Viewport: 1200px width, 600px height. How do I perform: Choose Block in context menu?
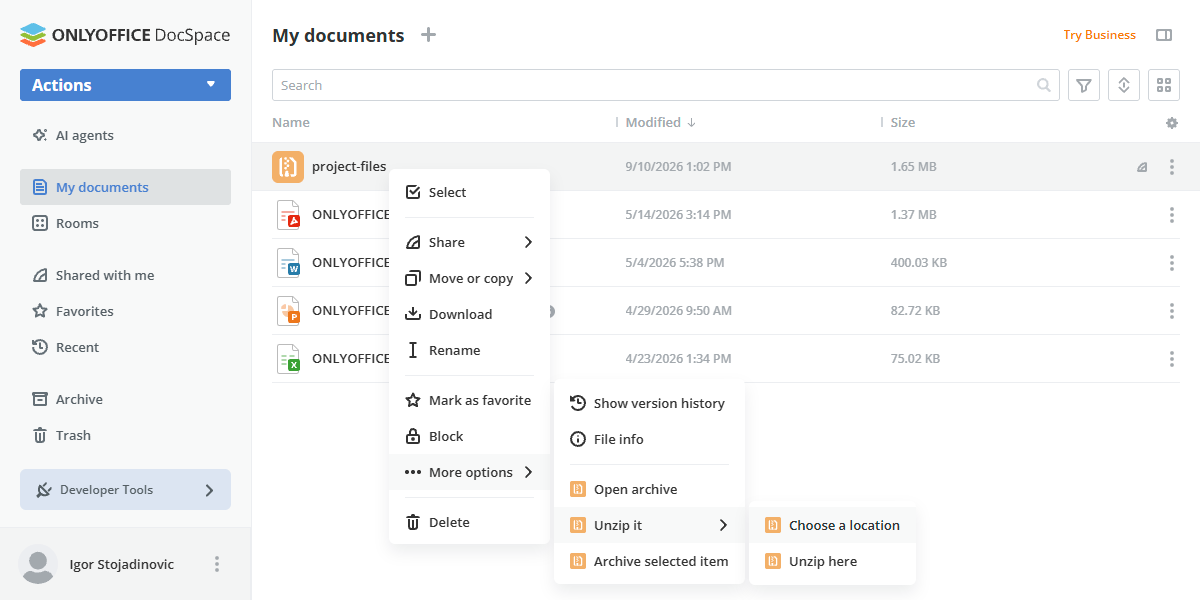469,436
